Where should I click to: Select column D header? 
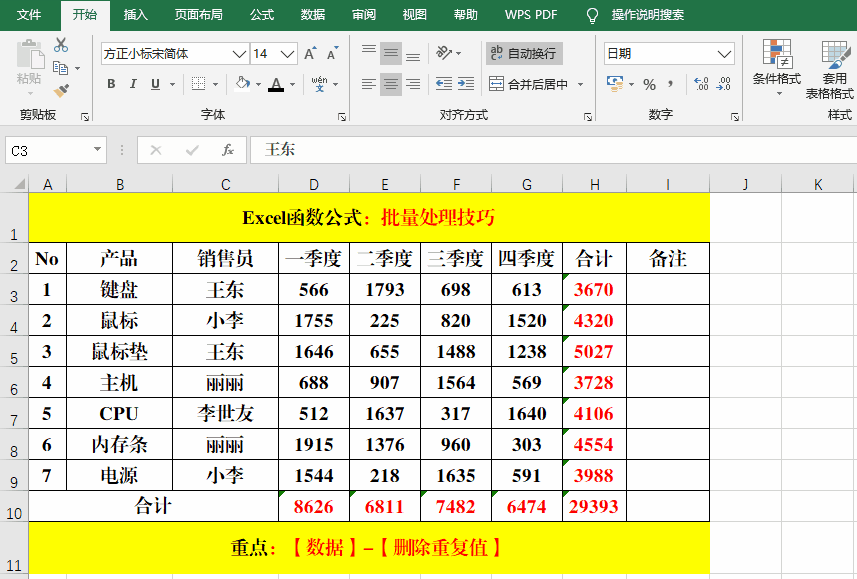click(x=314, y=184)
